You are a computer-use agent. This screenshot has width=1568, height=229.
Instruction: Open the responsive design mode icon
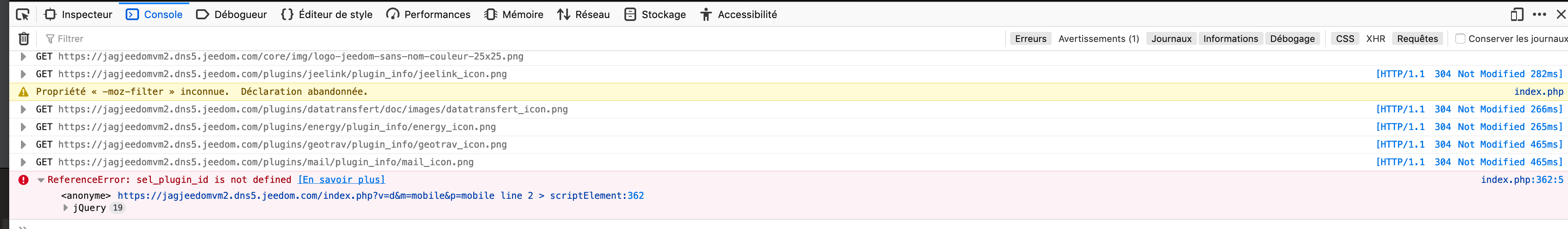(1517, 15)
